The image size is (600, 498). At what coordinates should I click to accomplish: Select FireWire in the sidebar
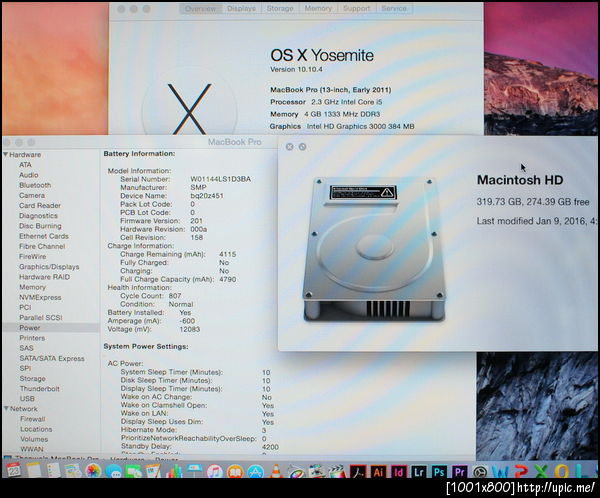coord(33,256)
